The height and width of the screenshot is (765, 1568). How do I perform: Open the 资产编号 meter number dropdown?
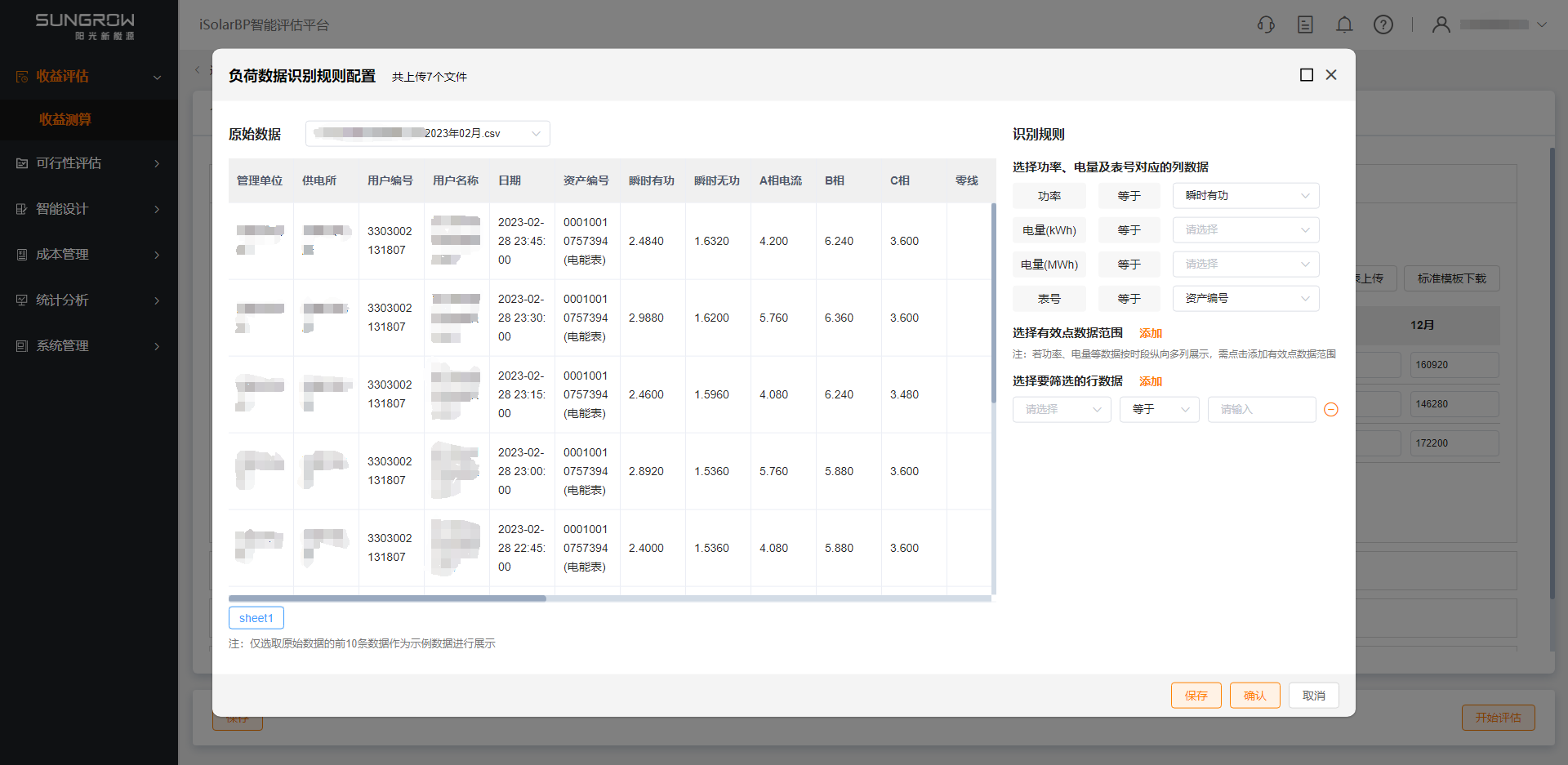(1245, 299)
